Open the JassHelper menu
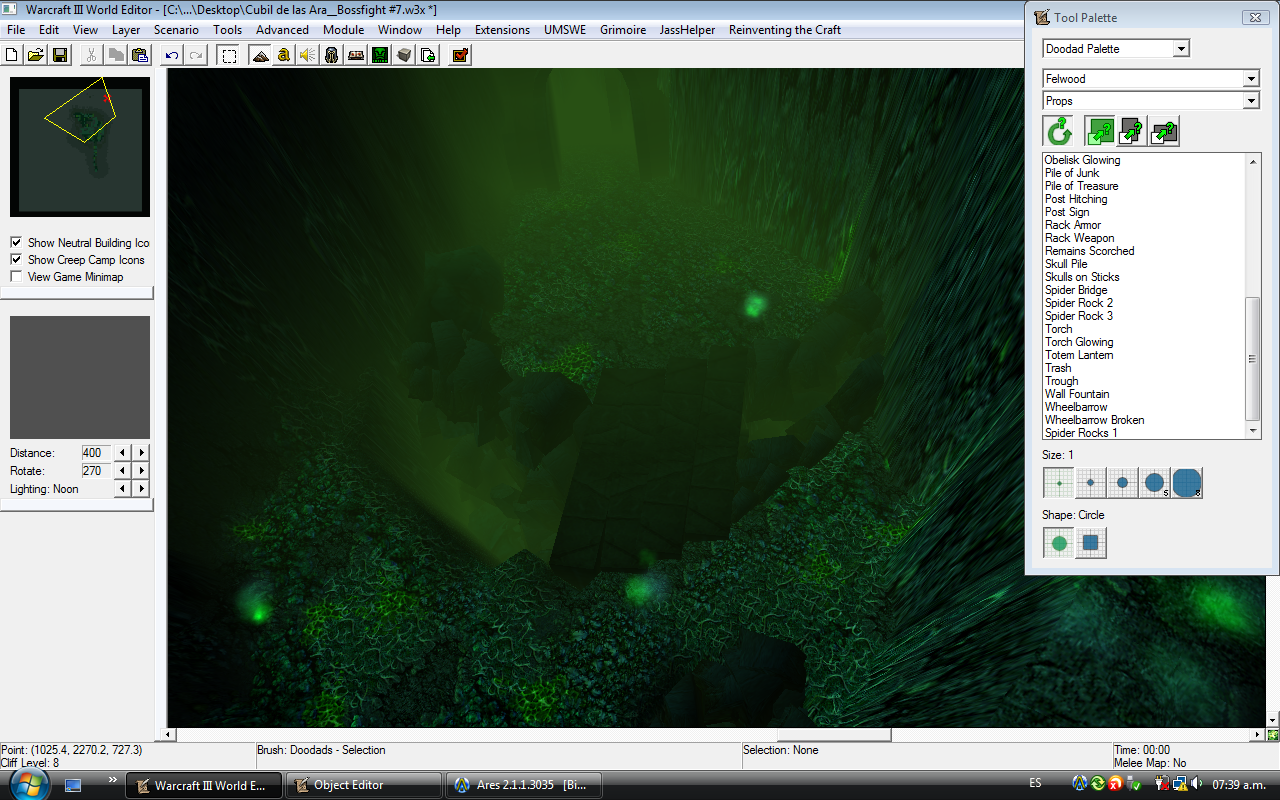Image resolution: width=1280 pixels, height=800 pixels. tap(687, 30)
